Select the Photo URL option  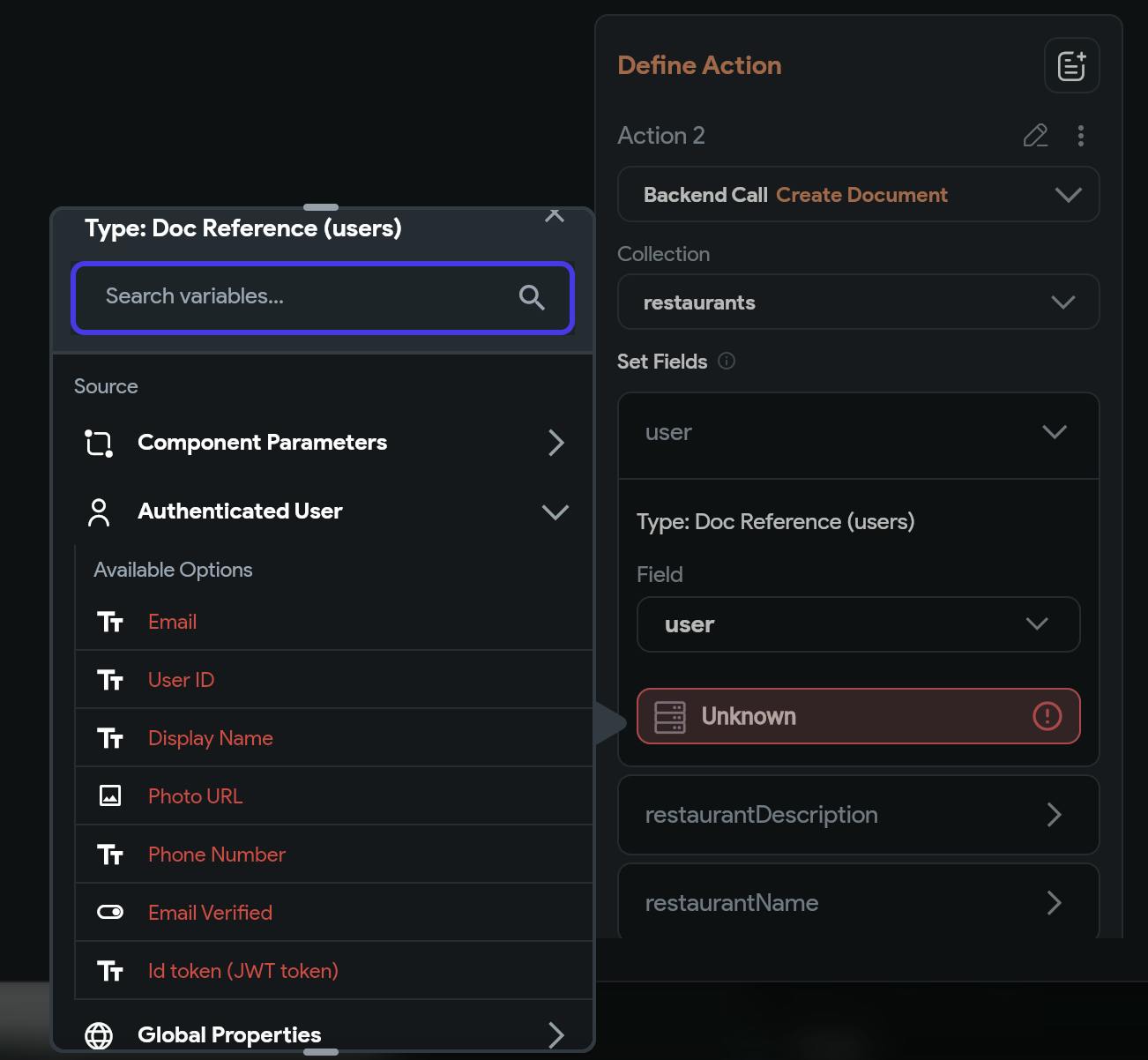(334, 796)
